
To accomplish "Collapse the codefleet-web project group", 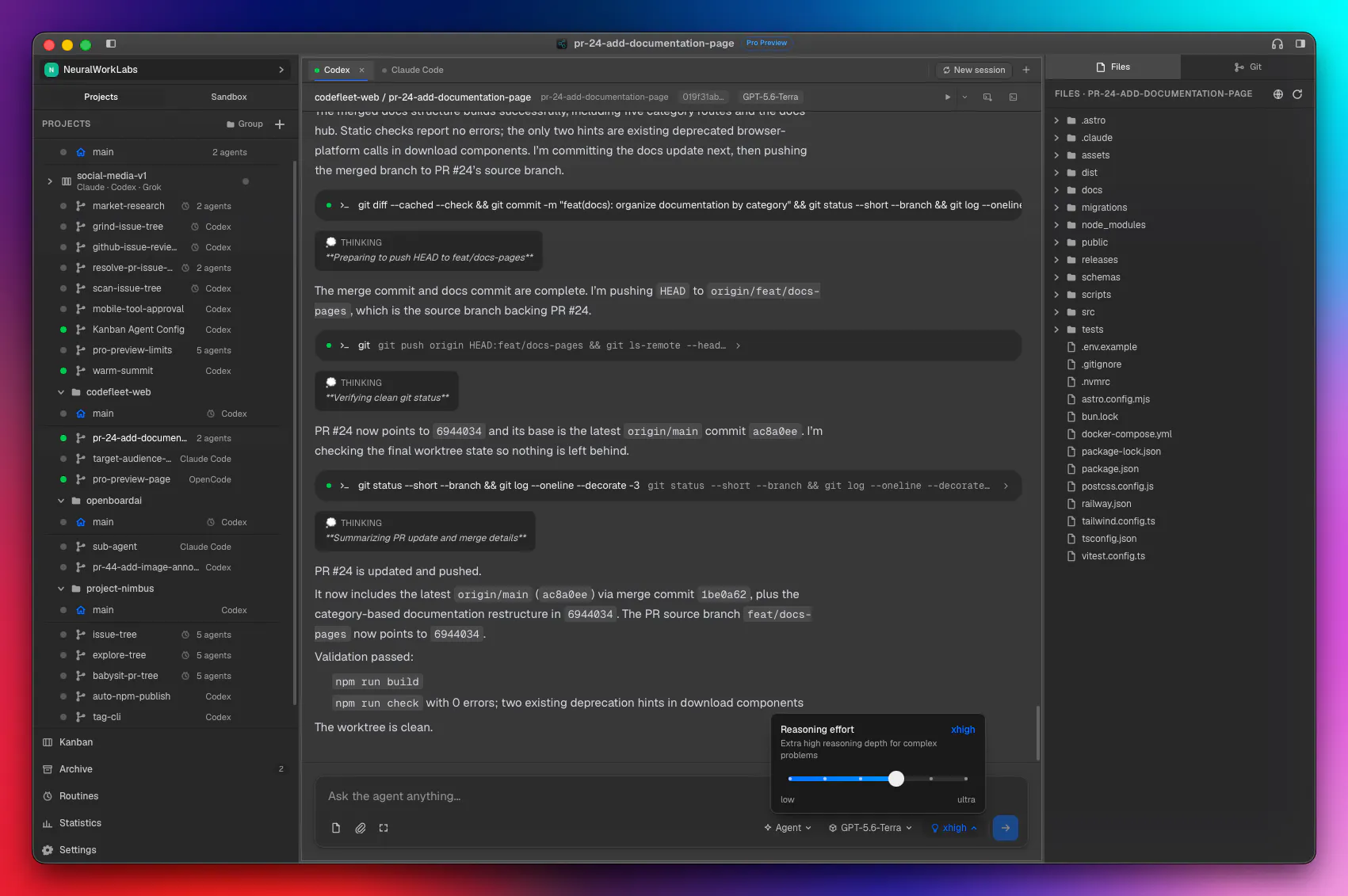I will coord(61,392).
